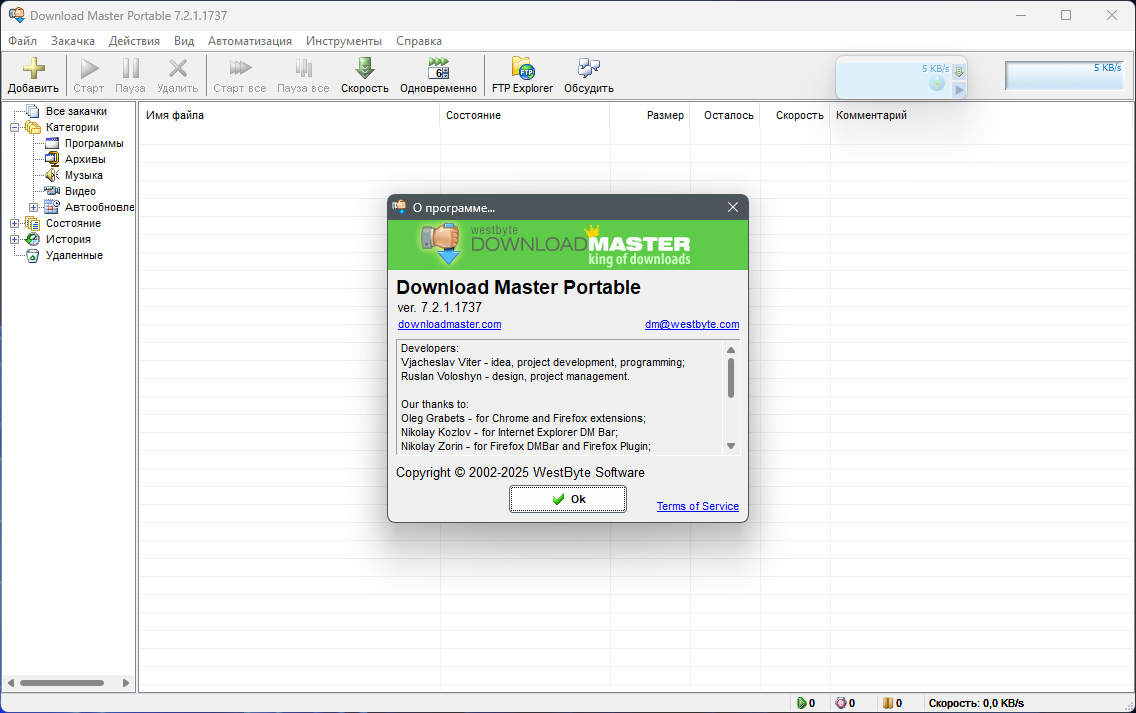The height and width of the screenshot is (713, 1136).
Task: Click the Download Master icon in main title bar
Action: (x=17, y=15)
